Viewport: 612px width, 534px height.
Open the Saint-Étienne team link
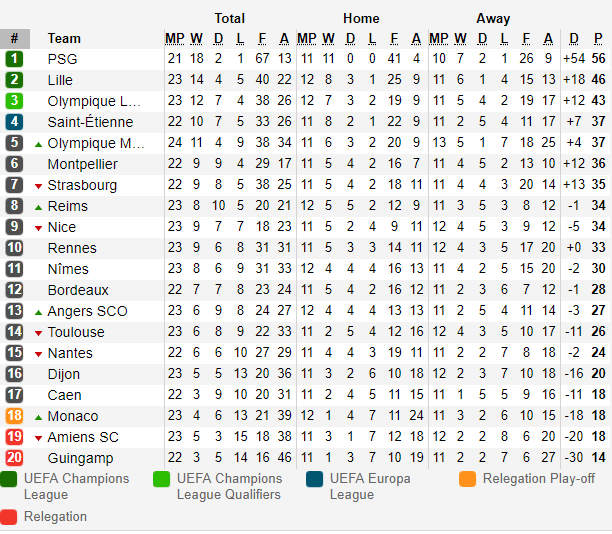tap(90, 122)
